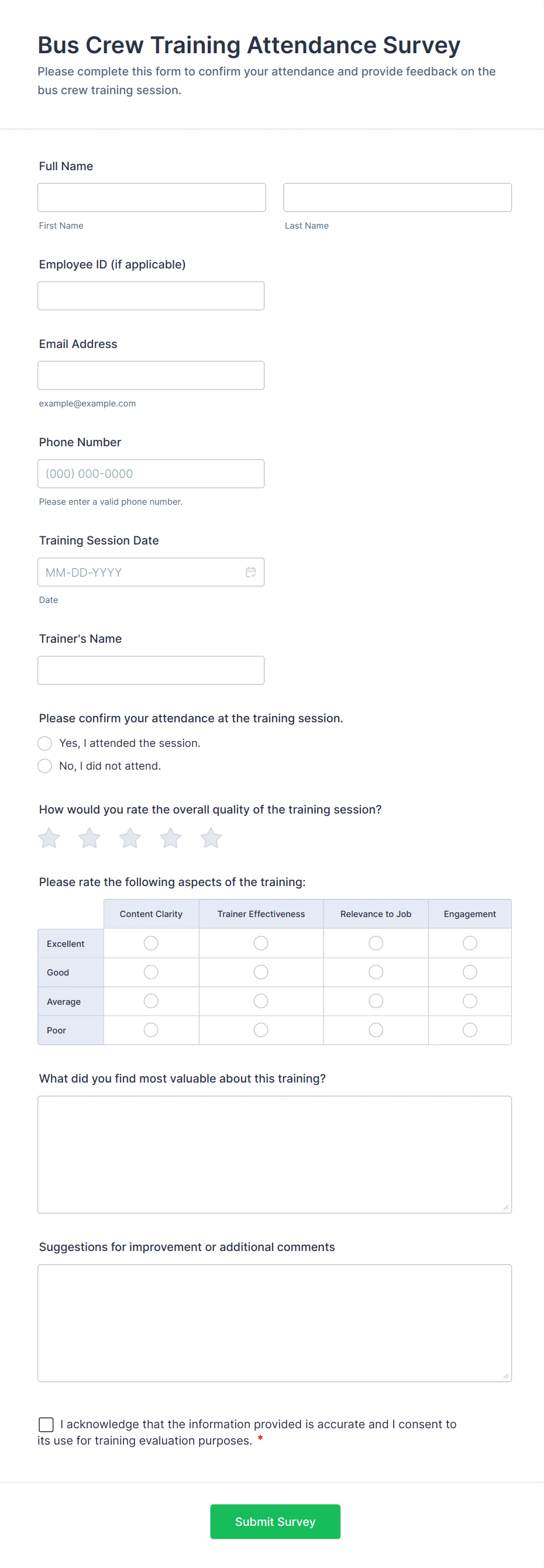544x1568 pixels.
Task: Click the most valuable feedback textarea
Action: tap(274, 1154)
